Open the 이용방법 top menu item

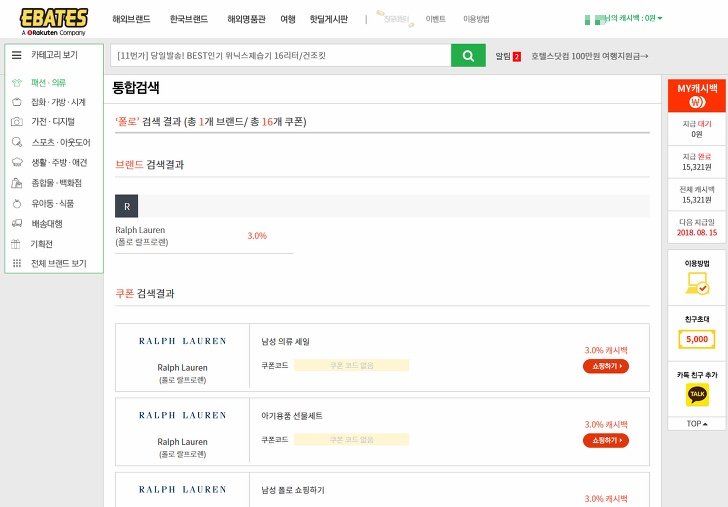pos(476,19)
